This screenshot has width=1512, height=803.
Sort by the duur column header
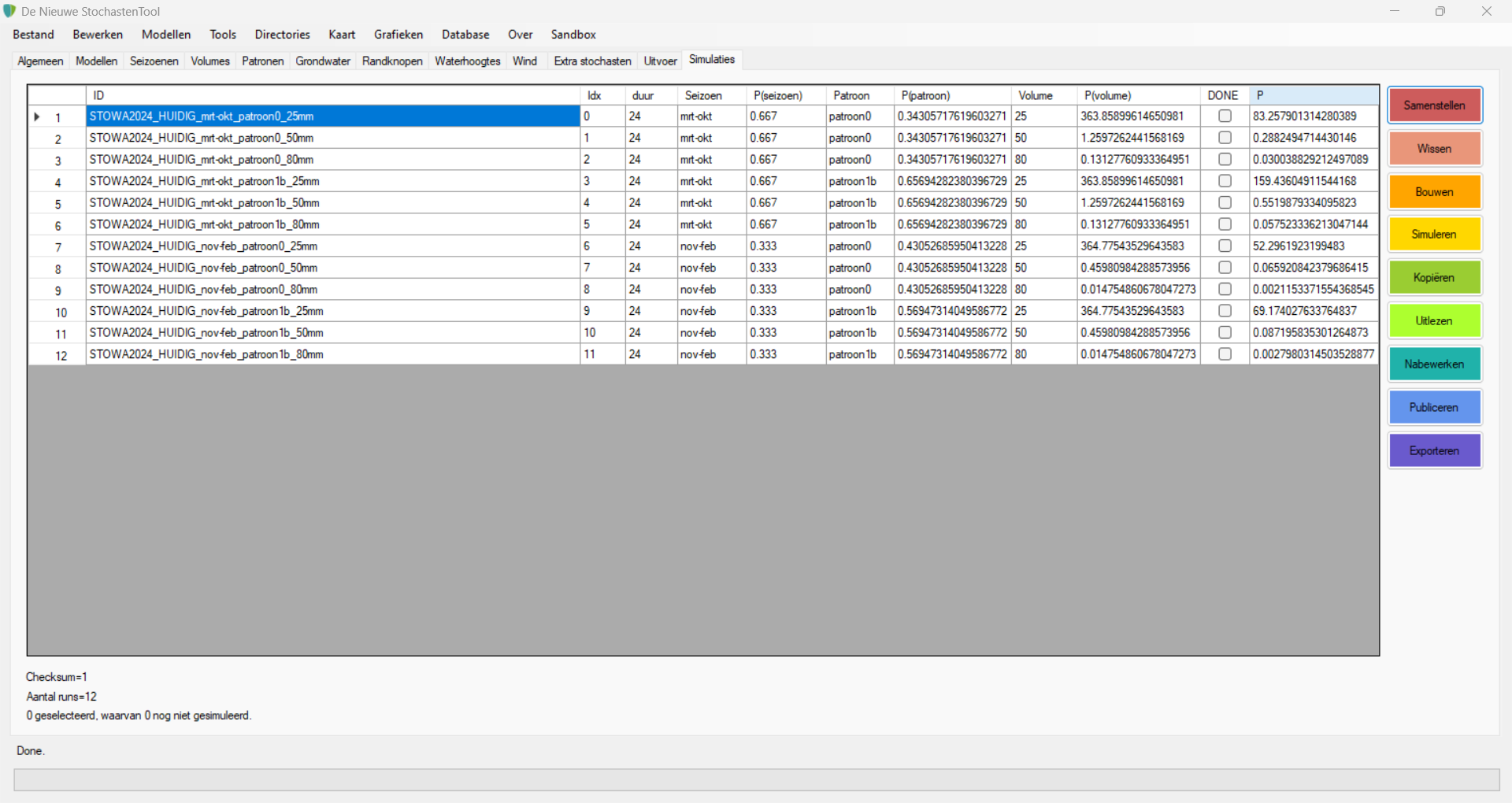click(x=651, y=95)
